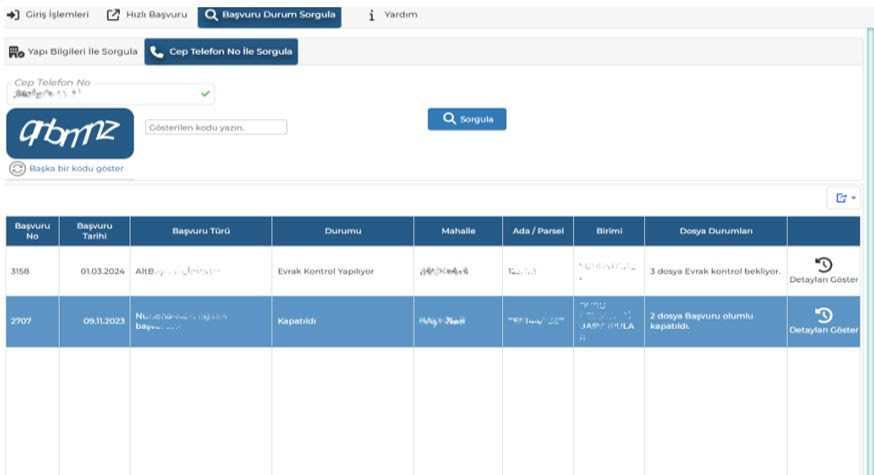This screenshot has width=874, height=475.
Task: Click history icon for application 3158
Action: (824, 264)
